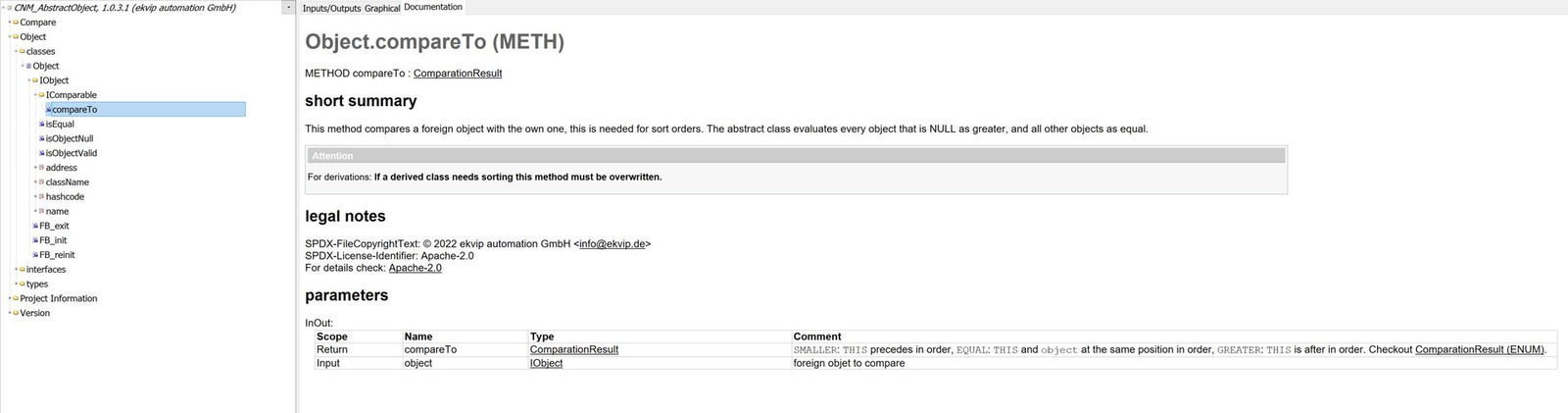This screenshot has height=413, width=1568.
Task: Expand the Version node
Action: click(x=10, y=313)
